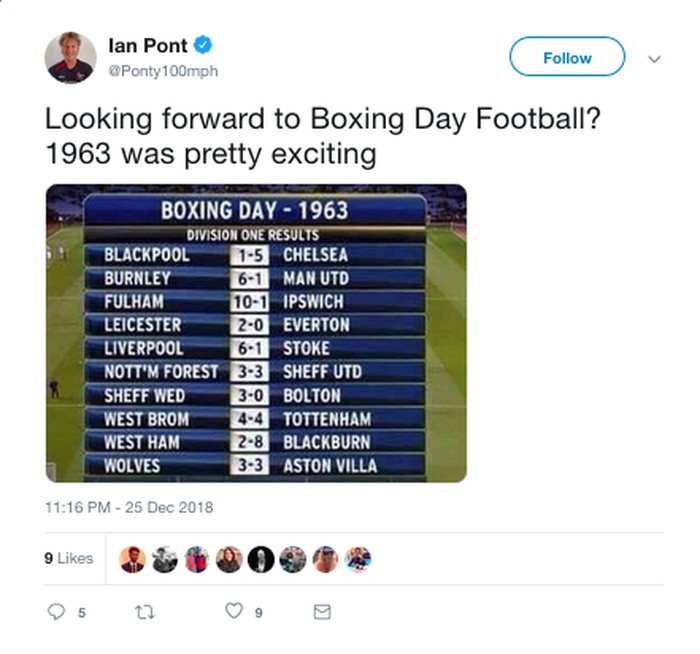Retweet this Boxing Day tweet
Viewport: 700px width, 654px height.
click(145, 611)
